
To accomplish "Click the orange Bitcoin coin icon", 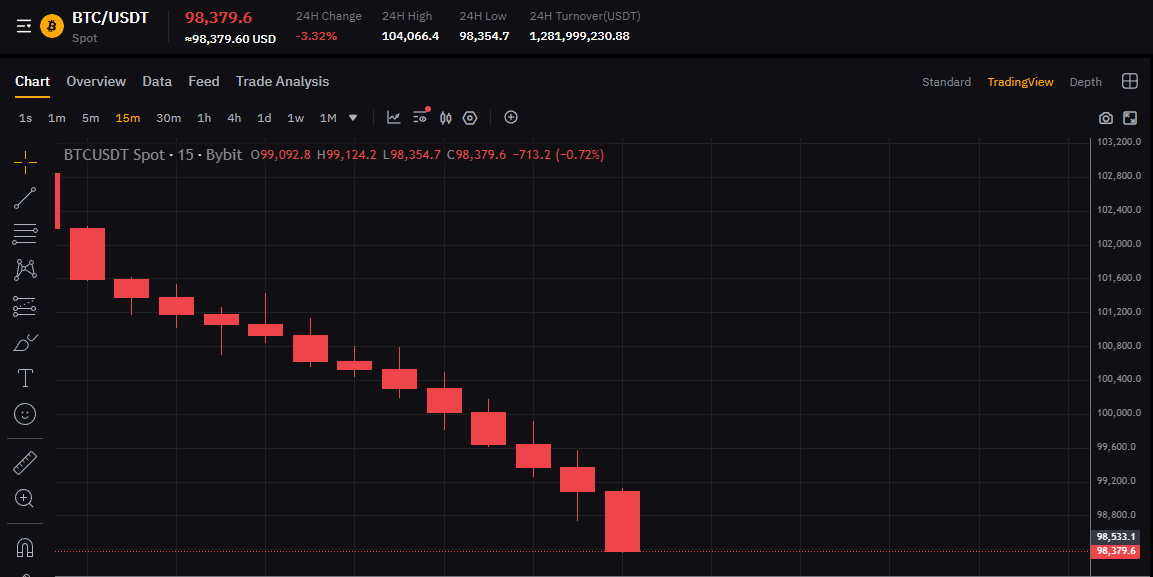I will 51,26.
